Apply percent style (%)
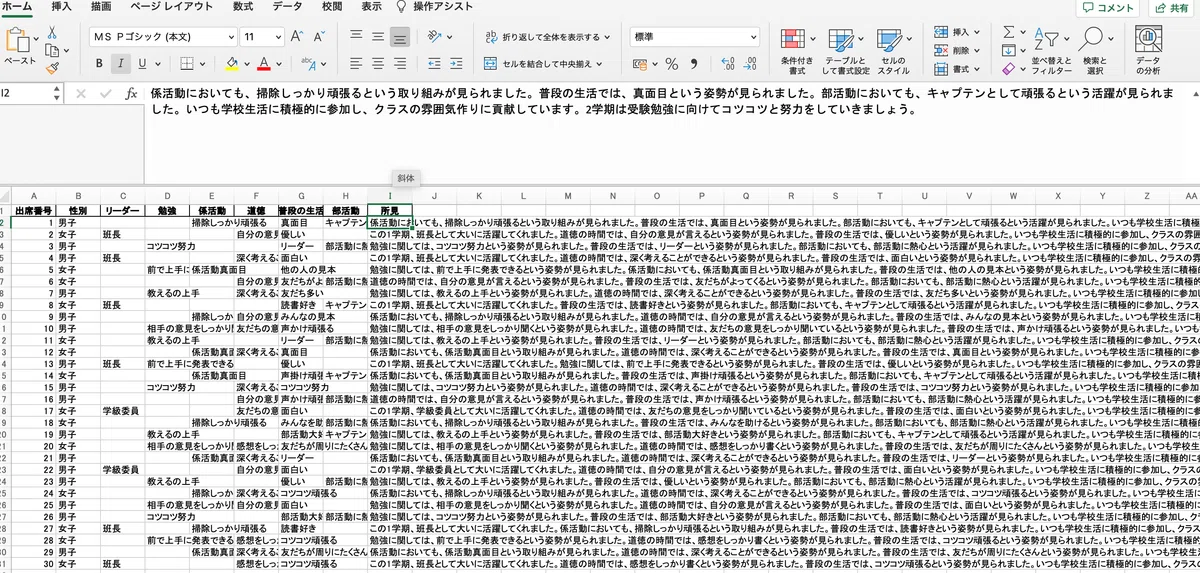 [673, 64]
